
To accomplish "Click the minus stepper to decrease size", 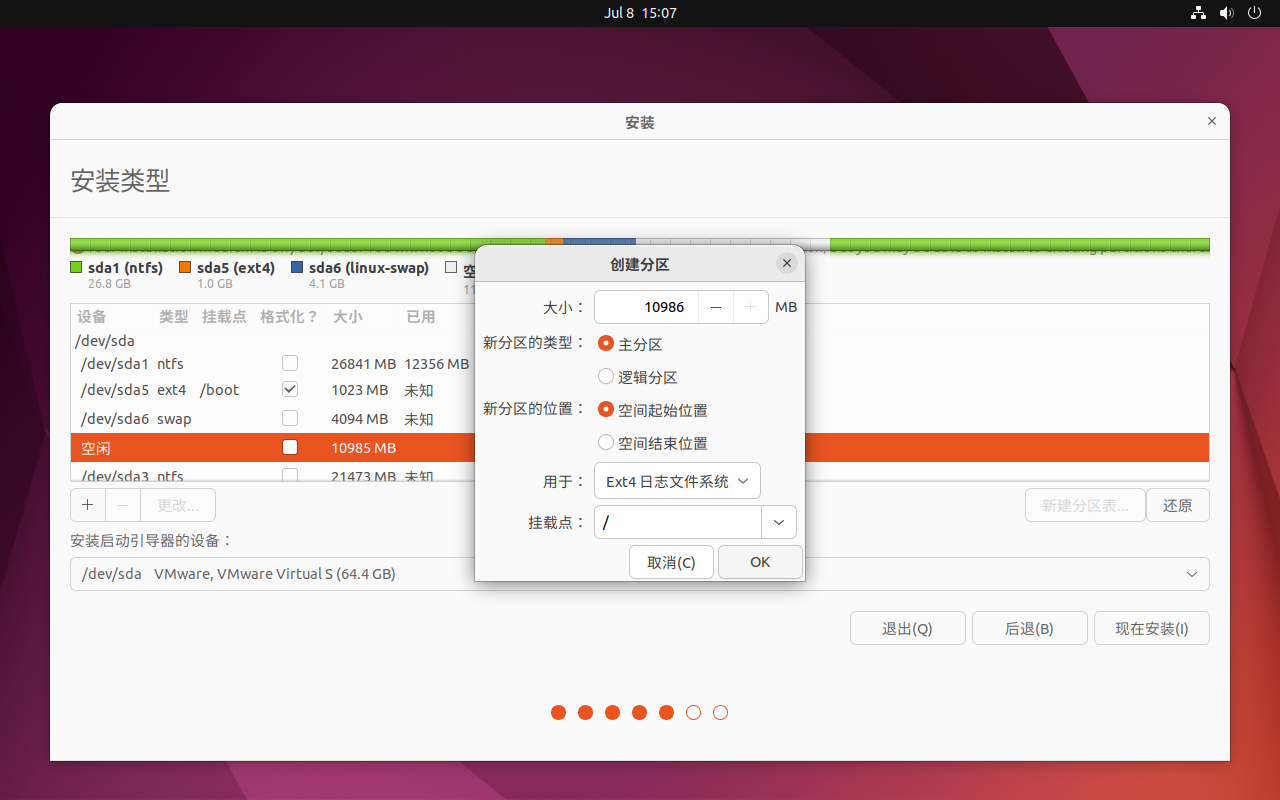I will pyautogui.click(x=716, y=307).
